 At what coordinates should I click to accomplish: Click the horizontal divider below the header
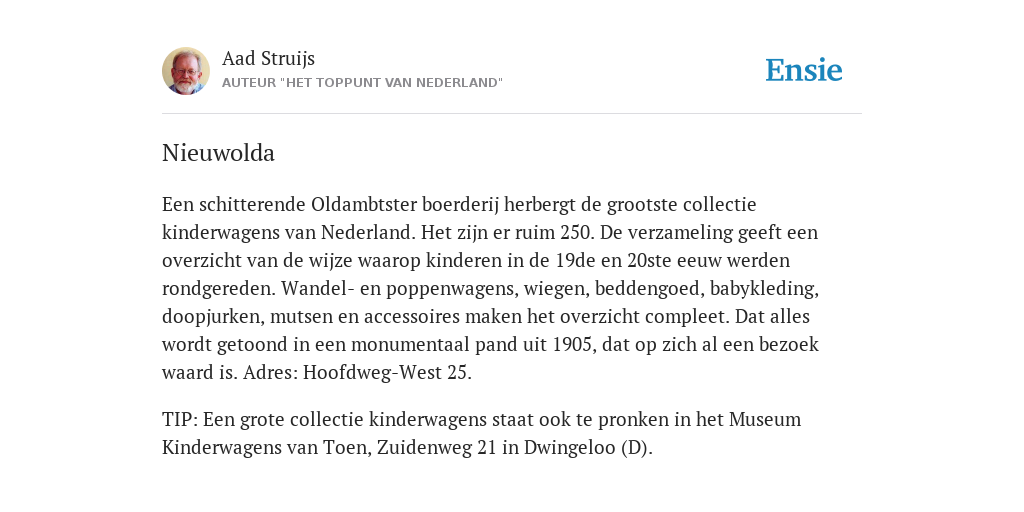512,114
